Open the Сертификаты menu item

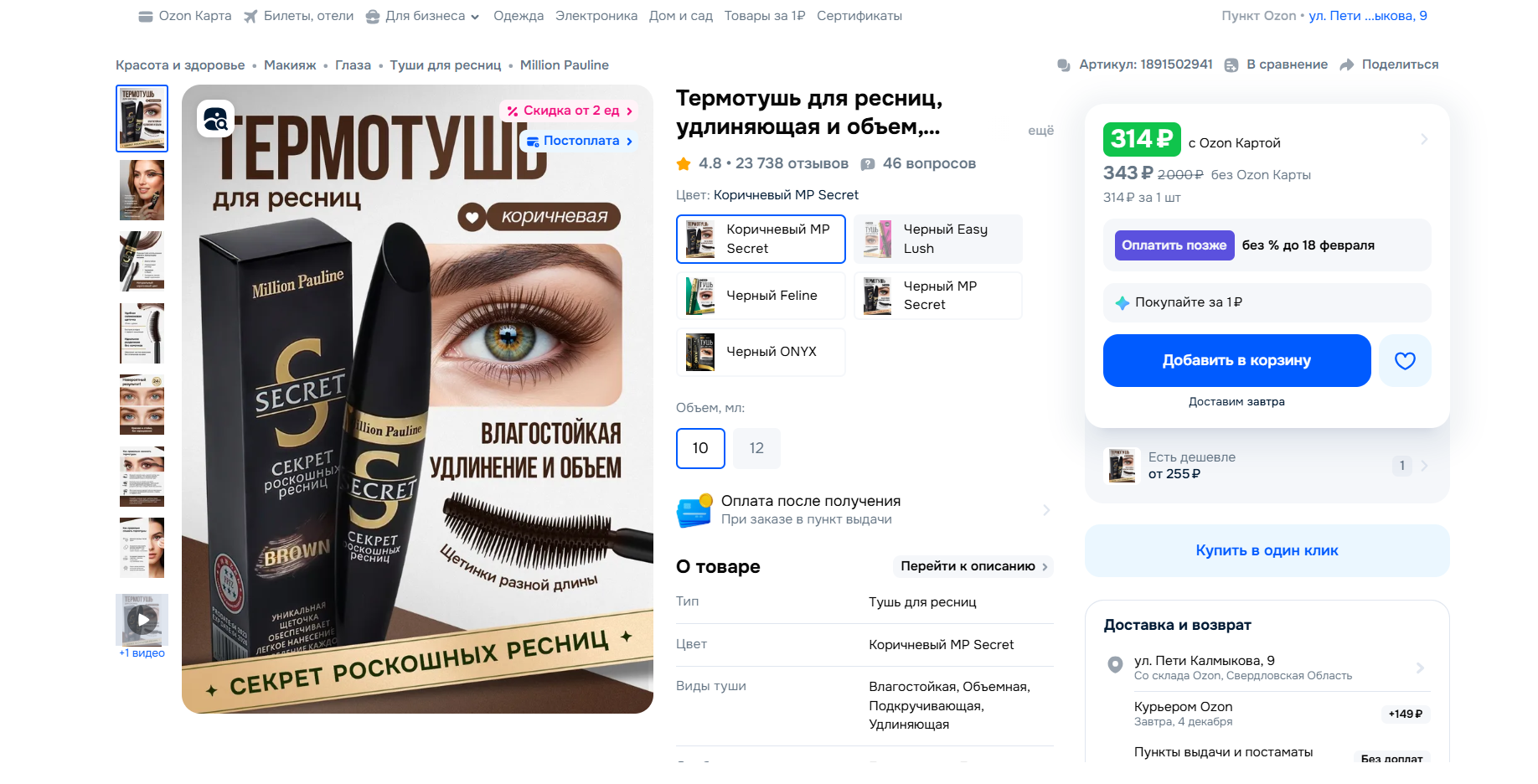click(x=859, y=16)
